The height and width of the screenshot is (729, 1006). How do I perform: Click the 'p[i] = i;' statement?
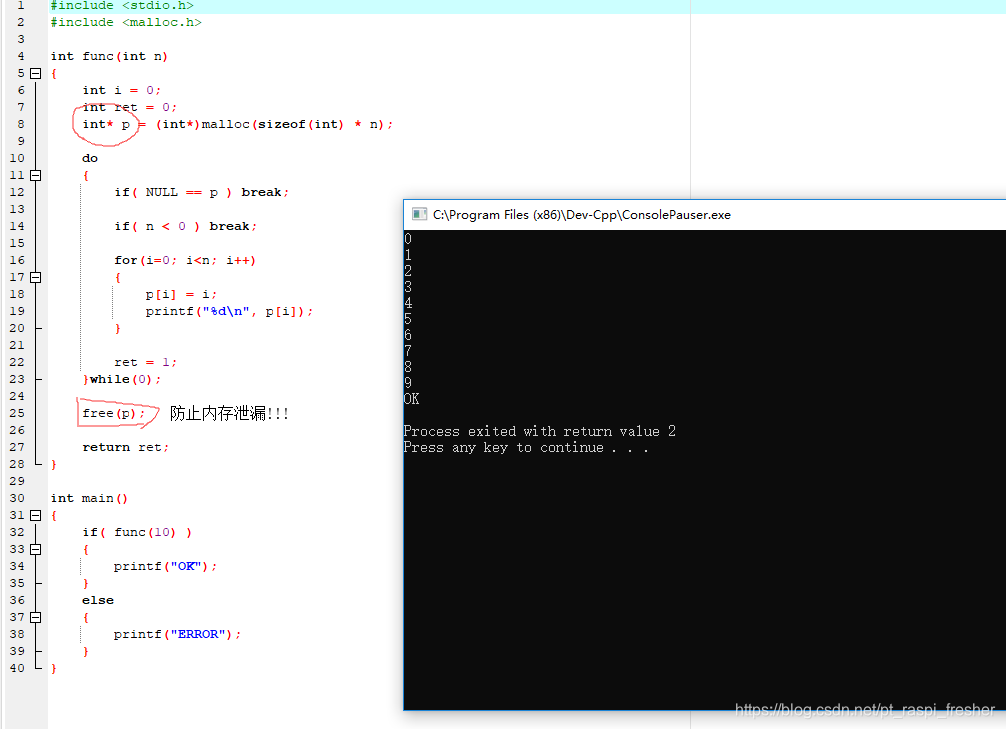[181, 295]
